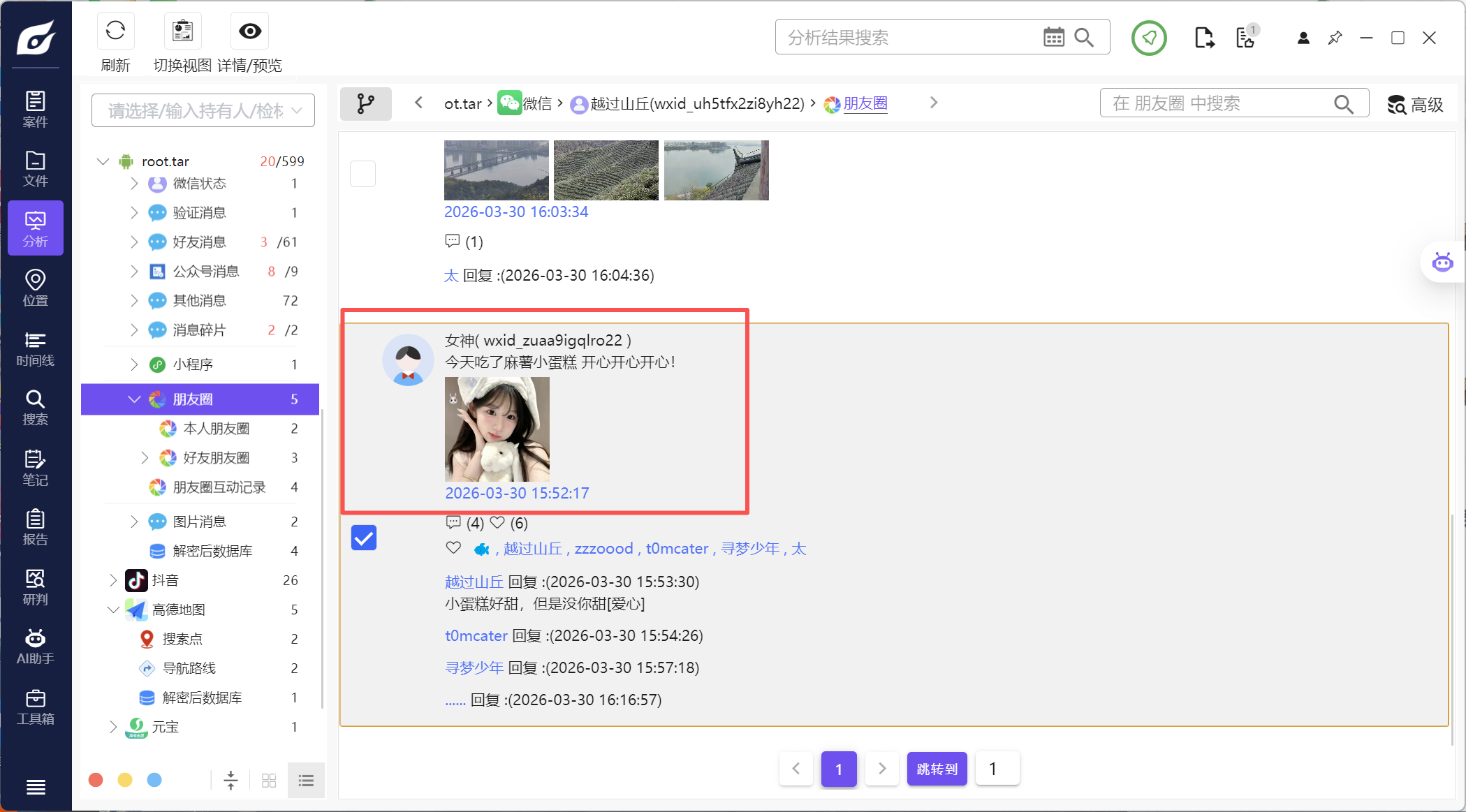Click the floating robot assistant icon
This screenshot has height=812, width=1466.
point(1442,263)
